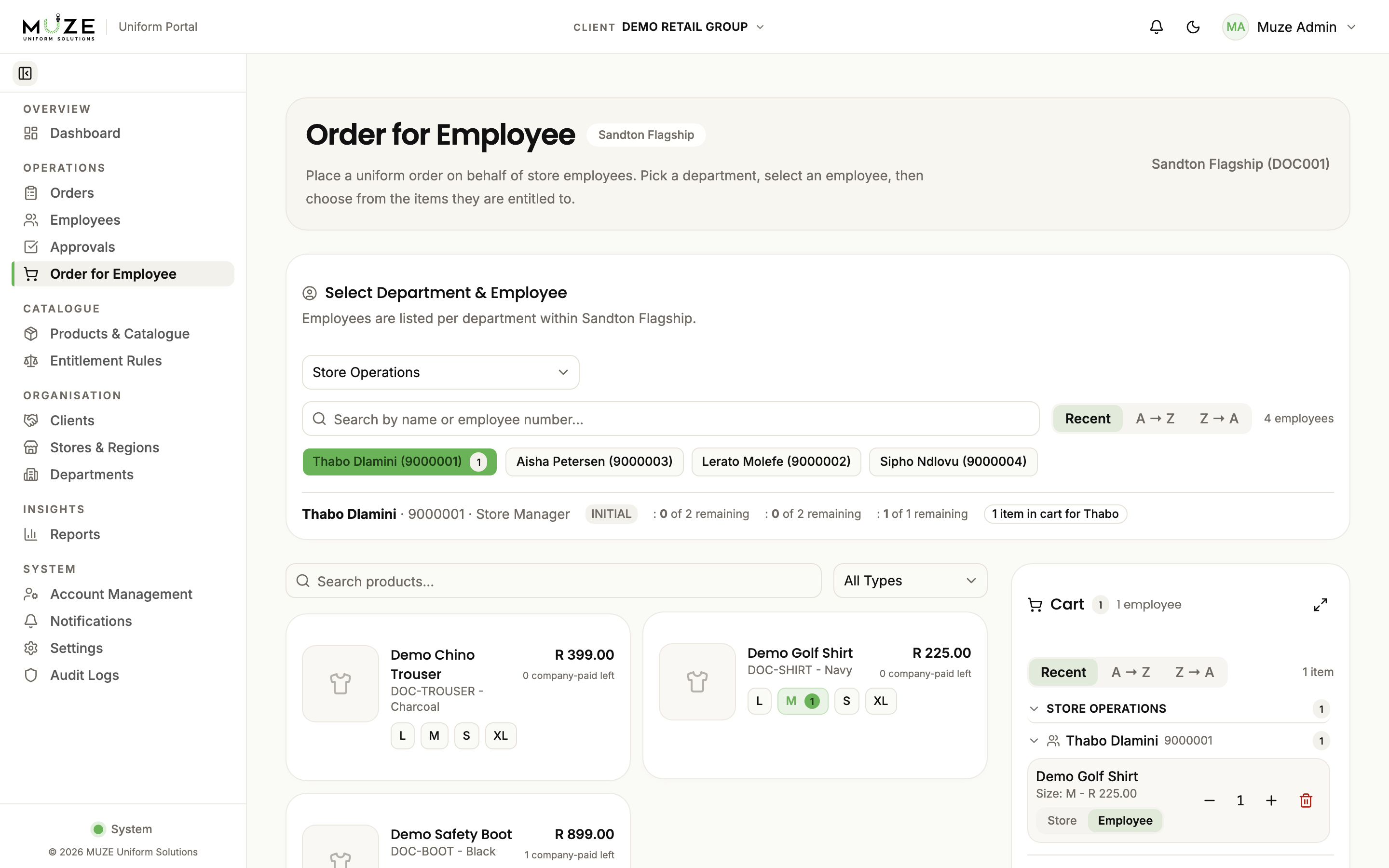This screenshot has height=868, width=1389.
Task: Choose size XL for Demo Chino Trouser
Action: click(501, 735)
